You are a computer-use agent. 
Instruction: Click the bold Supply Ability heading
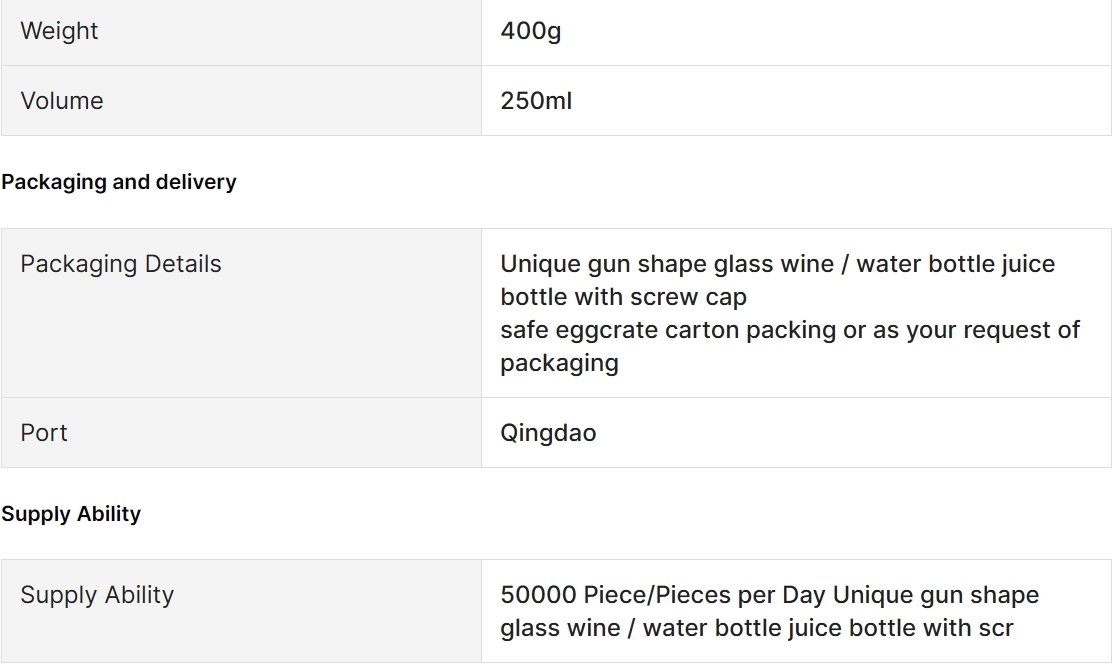click(x=71, y=514)
